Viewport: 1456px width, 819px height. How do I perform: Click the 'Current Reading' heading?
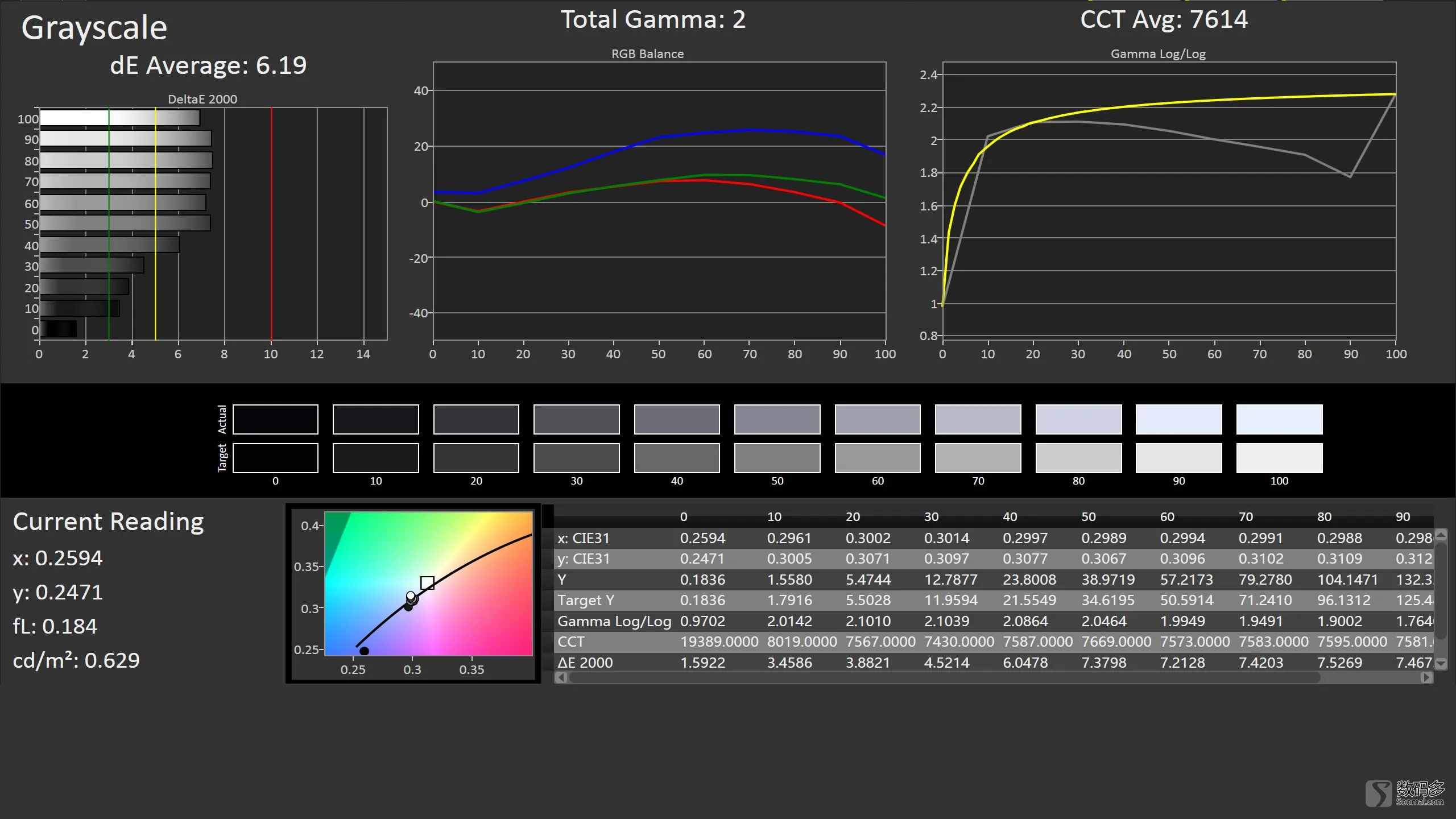pos(108,521)
